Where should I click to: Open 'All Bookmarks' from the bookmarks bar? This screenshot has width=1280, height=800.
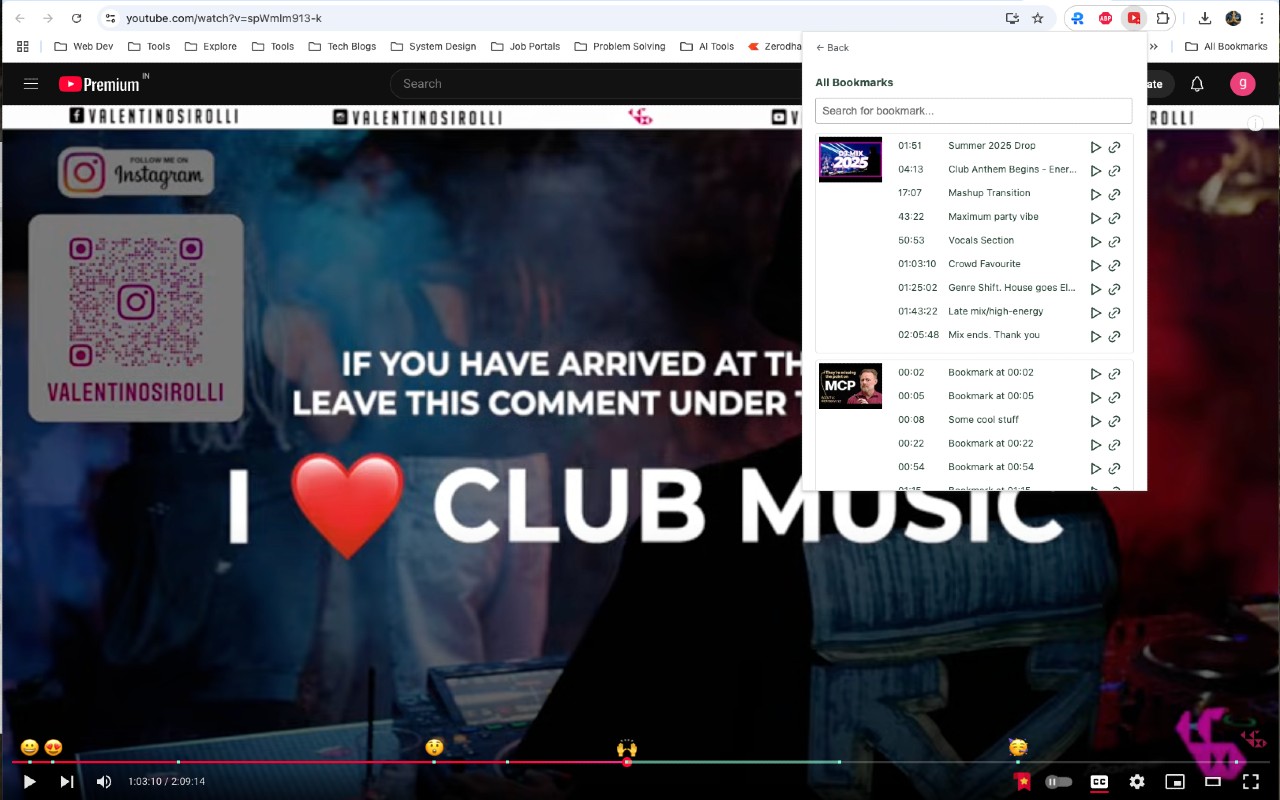click(x=1227, y=46)
